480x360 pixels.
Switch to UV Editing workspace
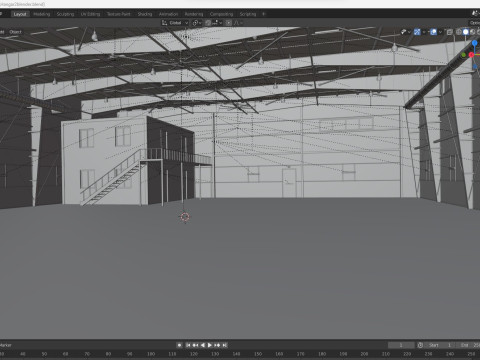[x=90, y=14]
